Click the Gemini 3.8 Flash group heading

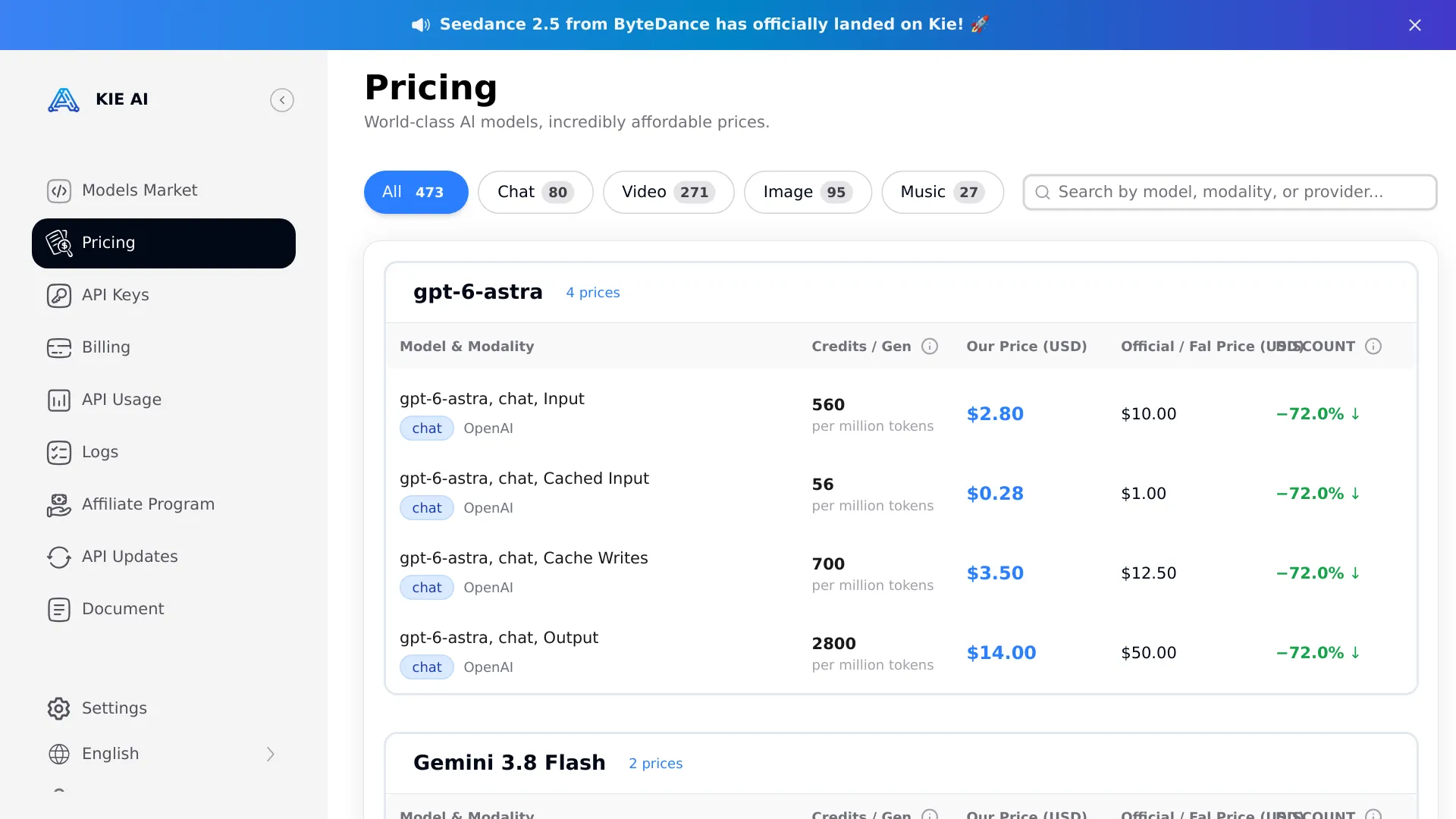(510, 763)
